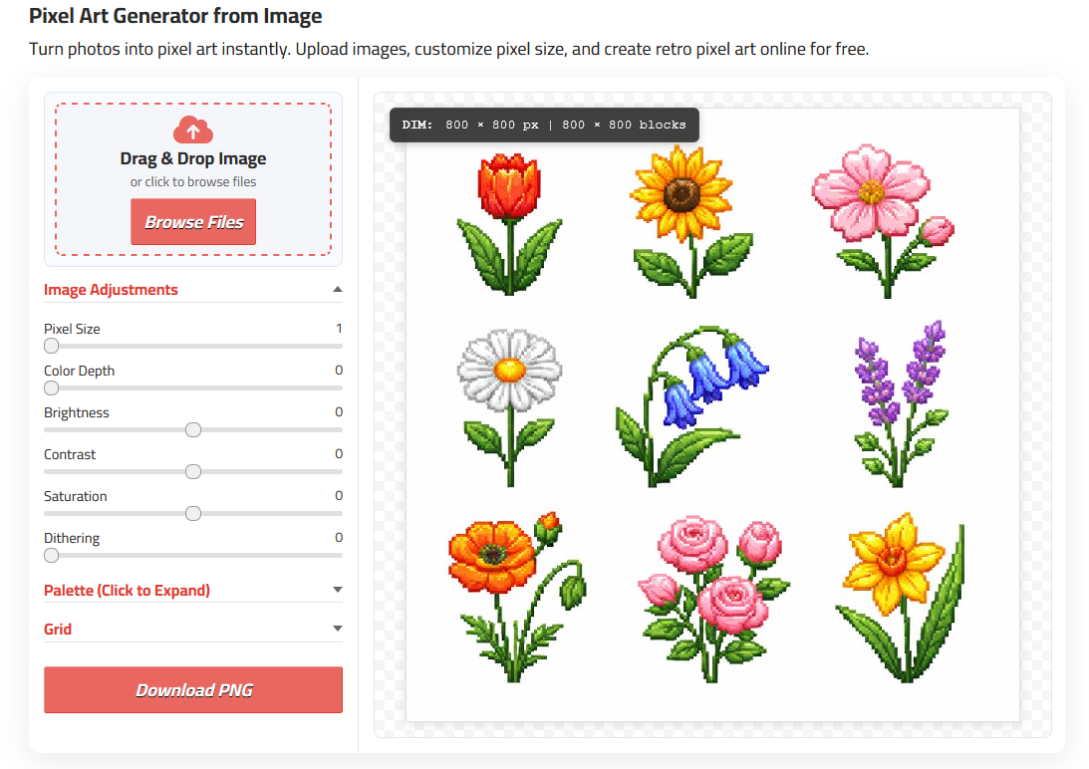Click the cloud upload icon
This screenshot has height=769, width=1089.
(193, 129)
